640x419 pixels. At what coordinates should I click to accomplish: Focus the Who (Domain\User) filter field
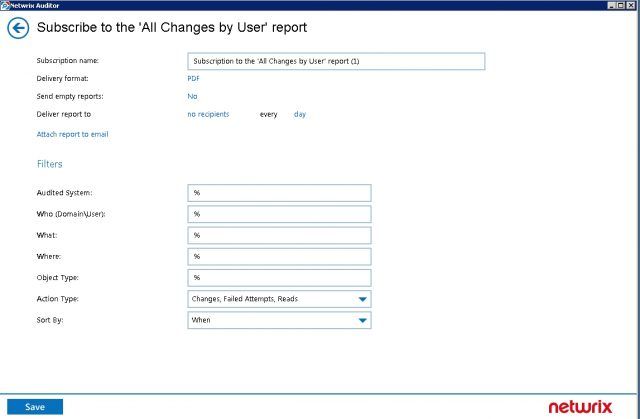pyautogui.click(x=279, y=214)
